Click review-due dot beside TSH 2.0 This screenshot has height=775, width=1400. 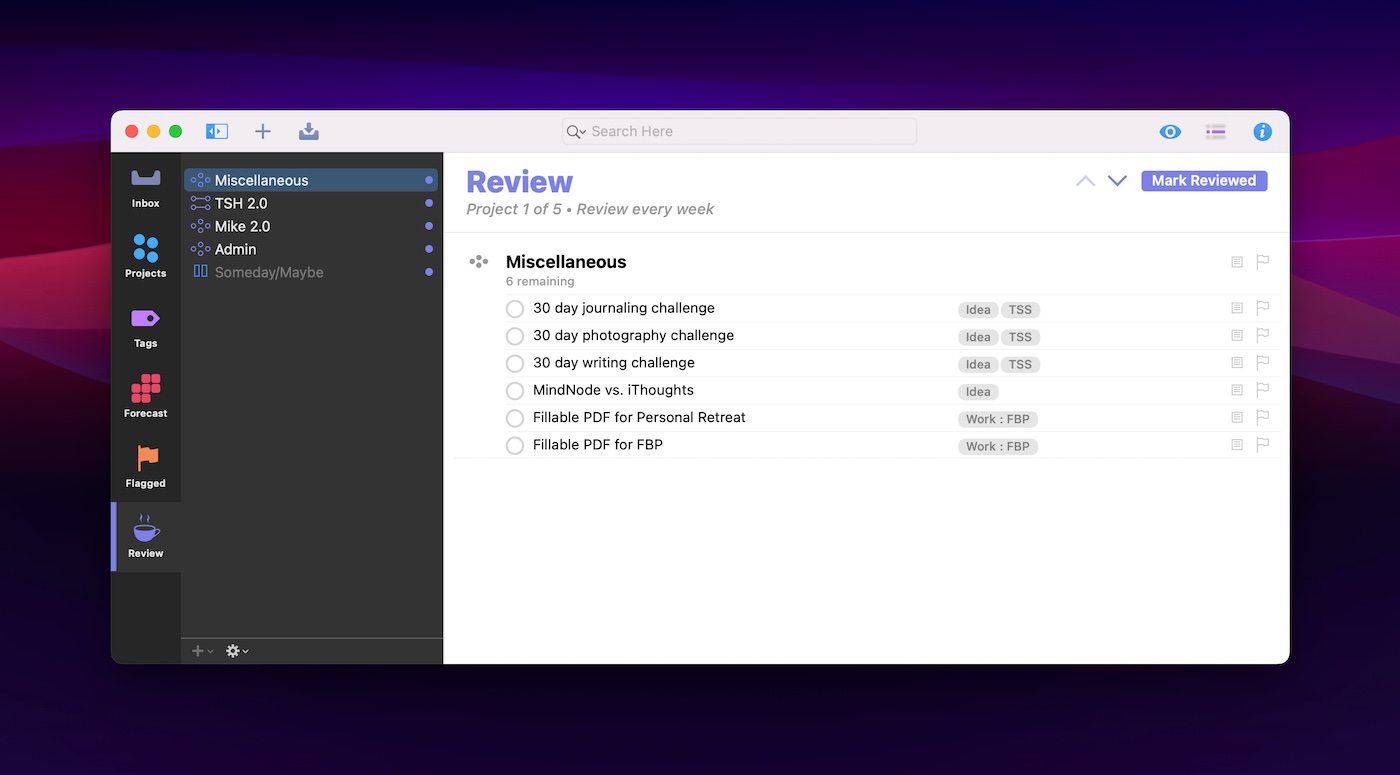(429, 203)
